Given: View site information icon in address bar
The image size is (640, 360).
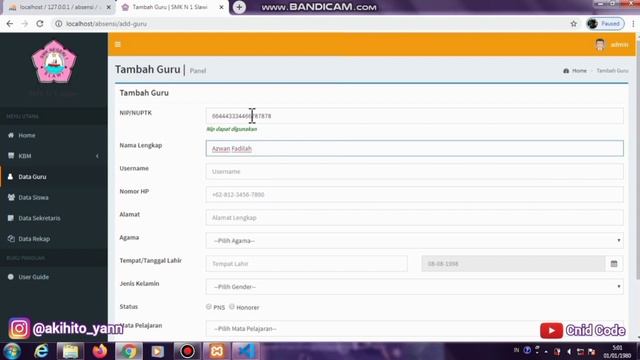Looking at the screenshot, I should [59, 24].
